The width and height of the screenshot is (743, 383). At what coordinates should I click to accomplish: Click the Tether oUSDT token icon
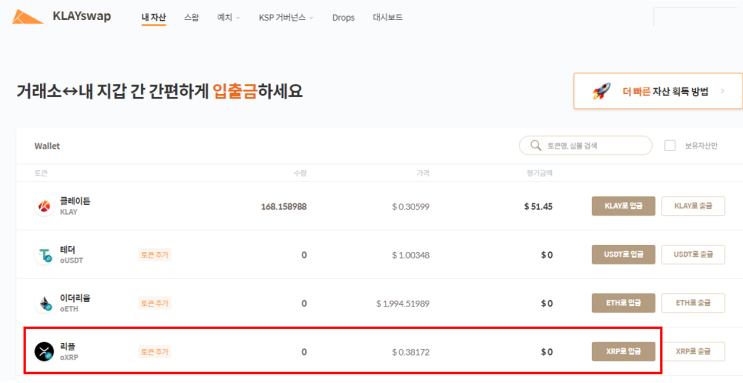click(44, 255)
